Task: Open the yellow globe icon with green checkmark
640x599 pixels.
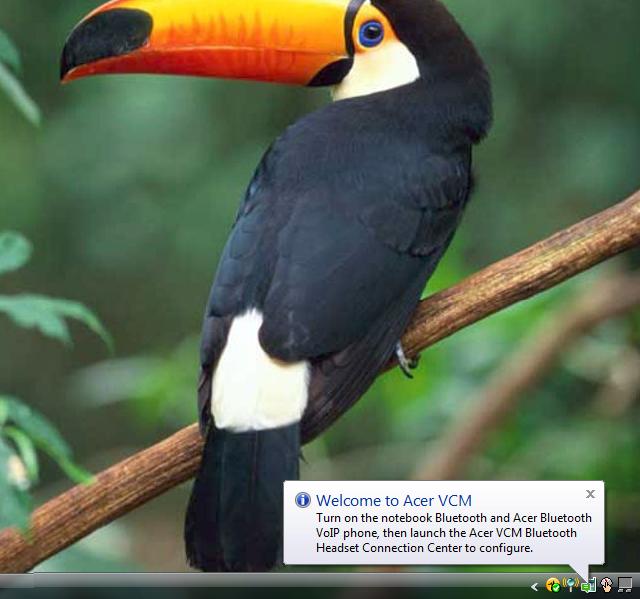Action: 553,585
